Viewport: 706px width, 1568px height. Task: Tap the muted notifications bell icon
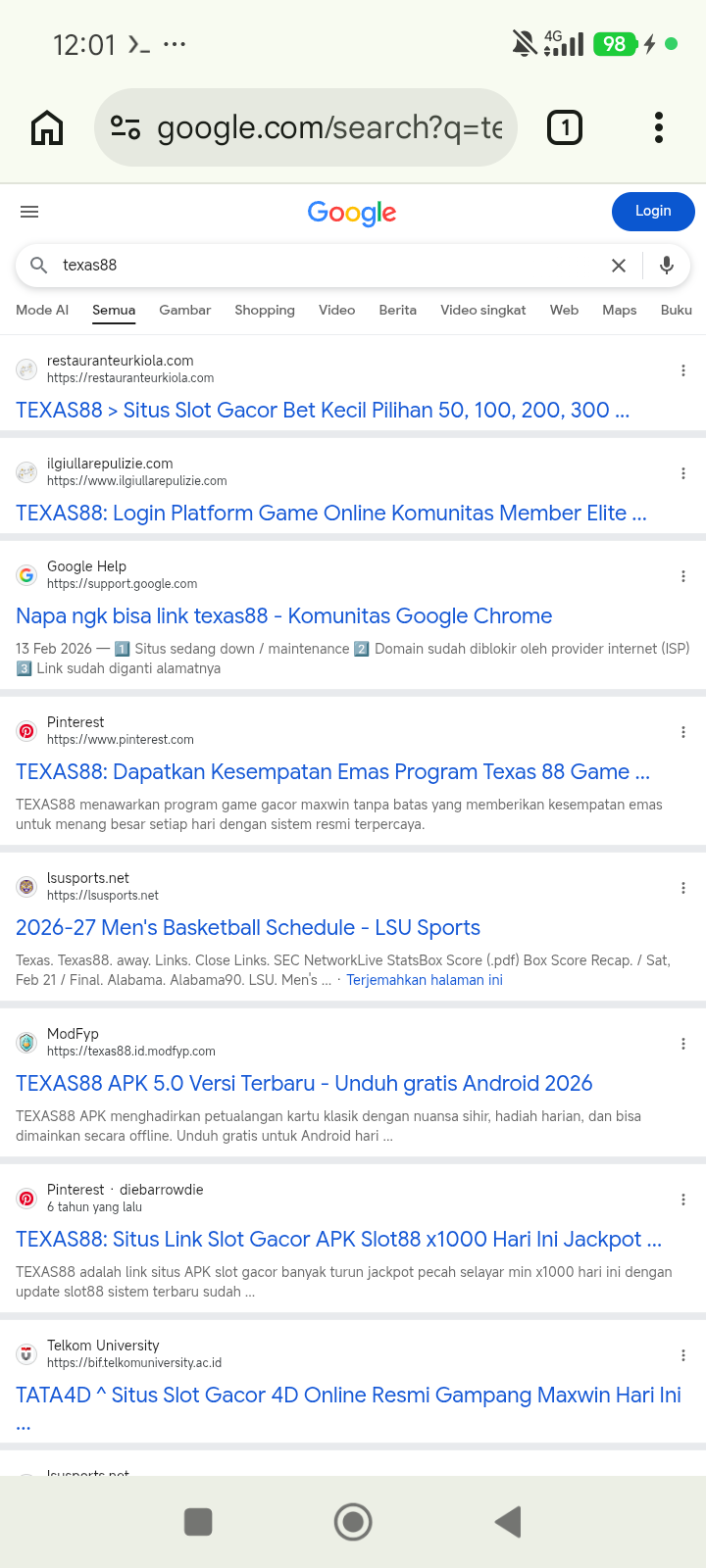525,43
